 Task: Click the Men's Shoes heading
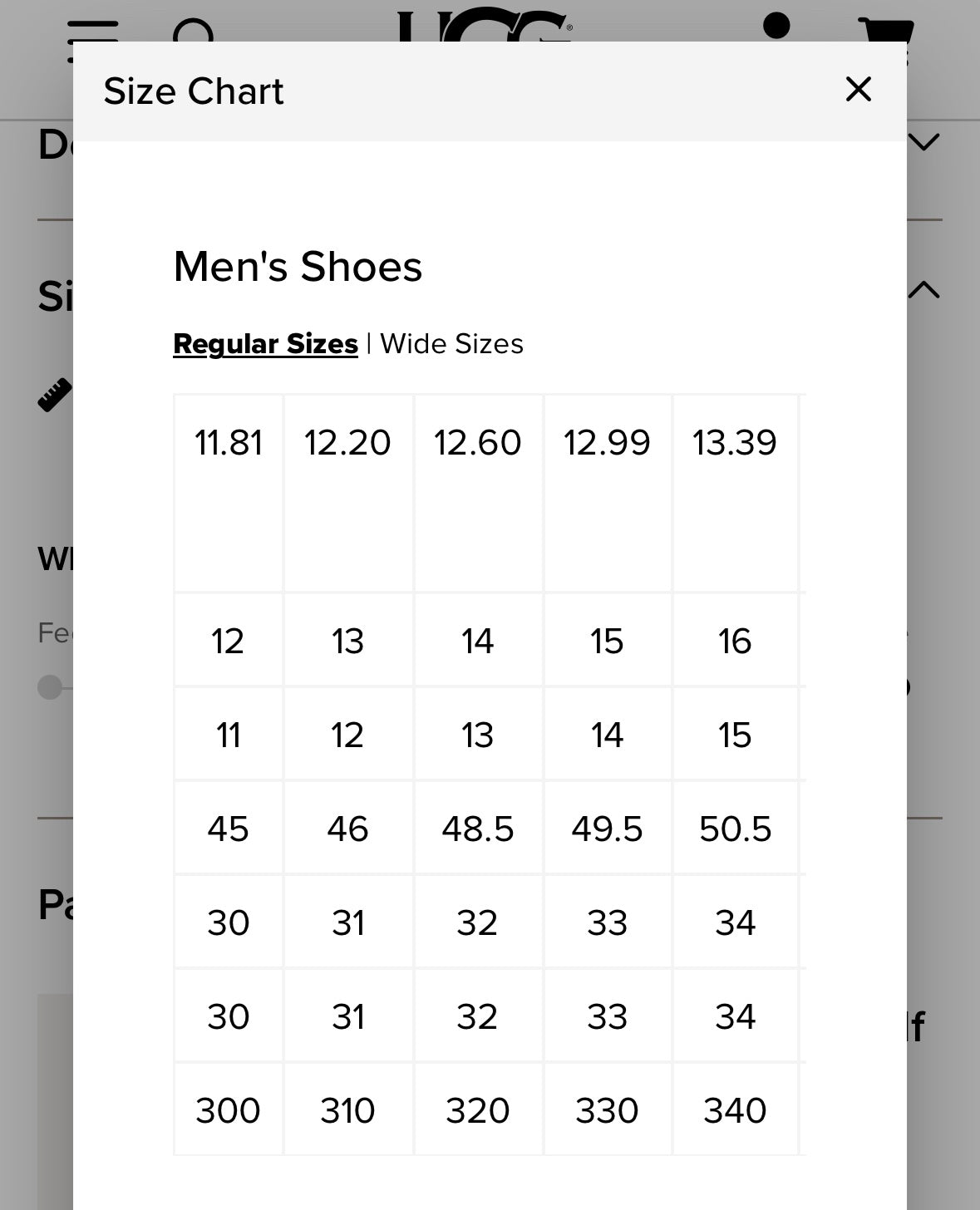click(x=298, y=267)
